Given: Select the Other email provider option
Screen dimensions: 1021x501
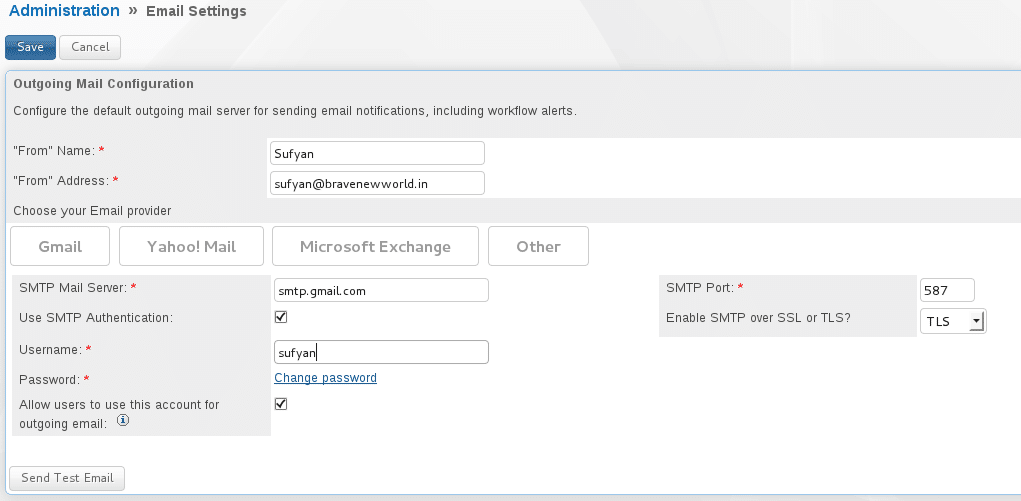Looking at the screenshot, I should (x=538, y=246).
